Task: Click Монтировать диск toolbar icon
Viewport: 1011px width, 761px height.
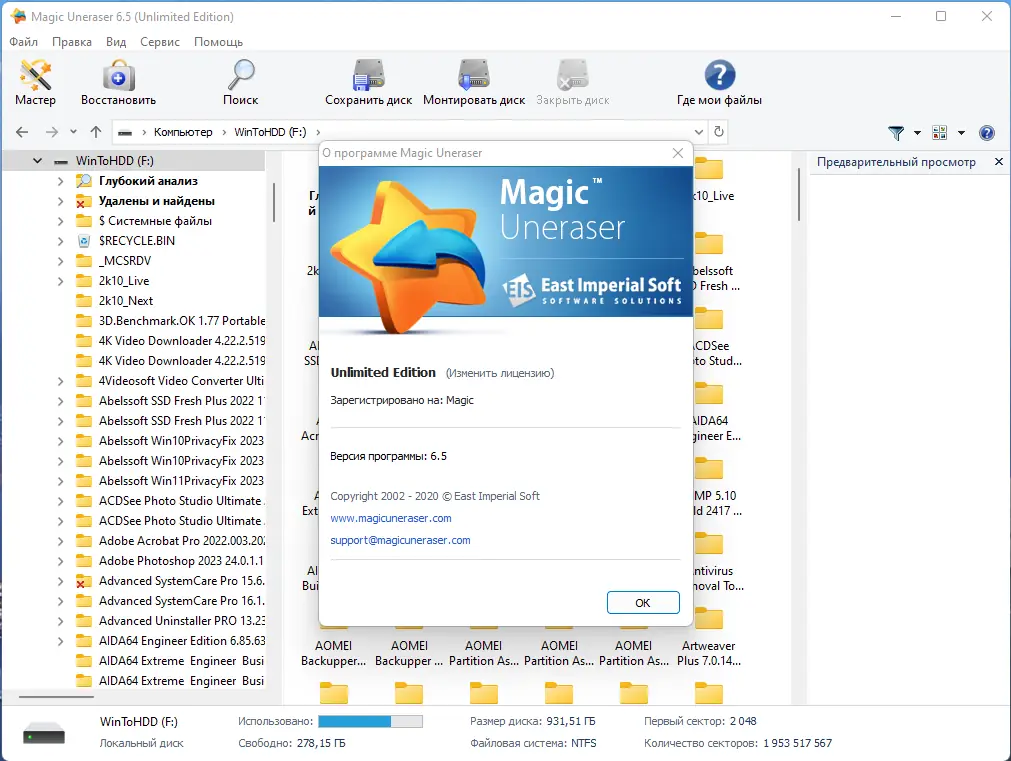Action: [474, 83]
